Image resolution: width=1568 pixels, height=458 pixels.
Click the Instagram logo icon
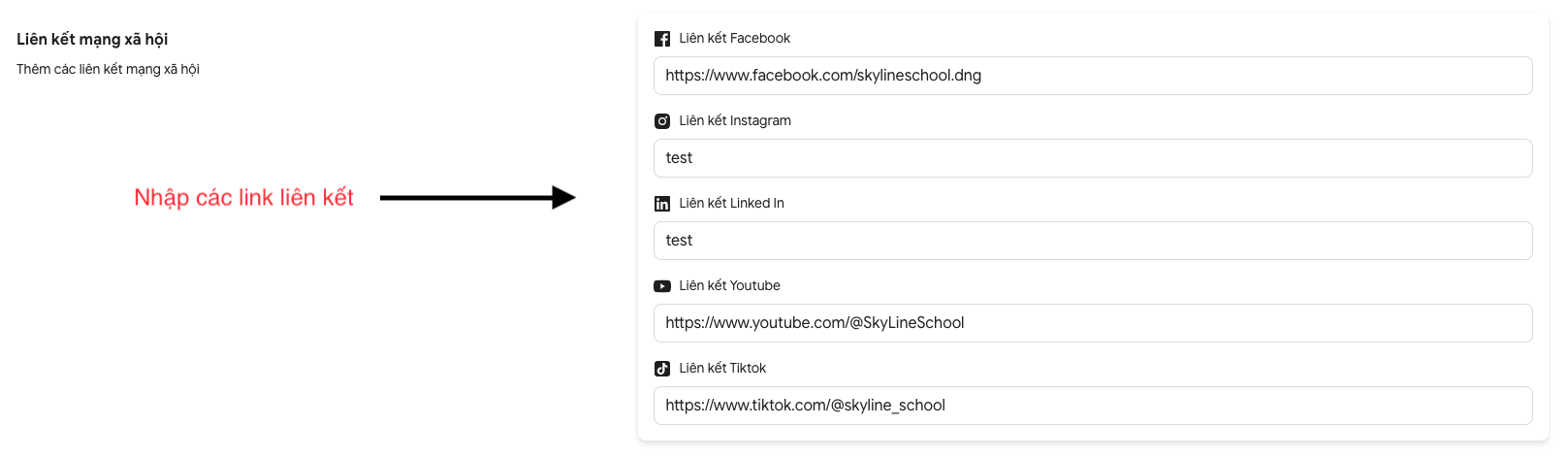coord(662,121)
